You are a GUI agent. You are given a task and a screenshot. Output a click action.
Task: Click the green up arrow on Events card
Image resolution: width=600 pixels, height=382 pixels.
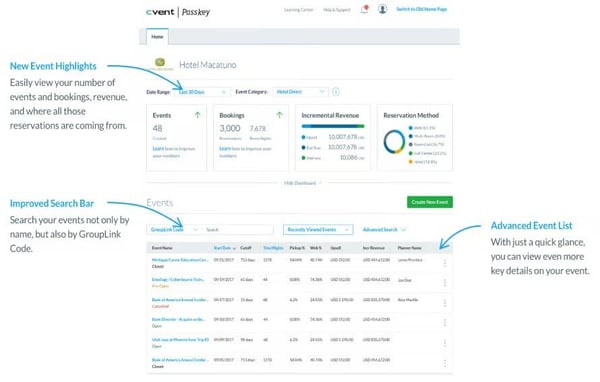tap(197, 115)
